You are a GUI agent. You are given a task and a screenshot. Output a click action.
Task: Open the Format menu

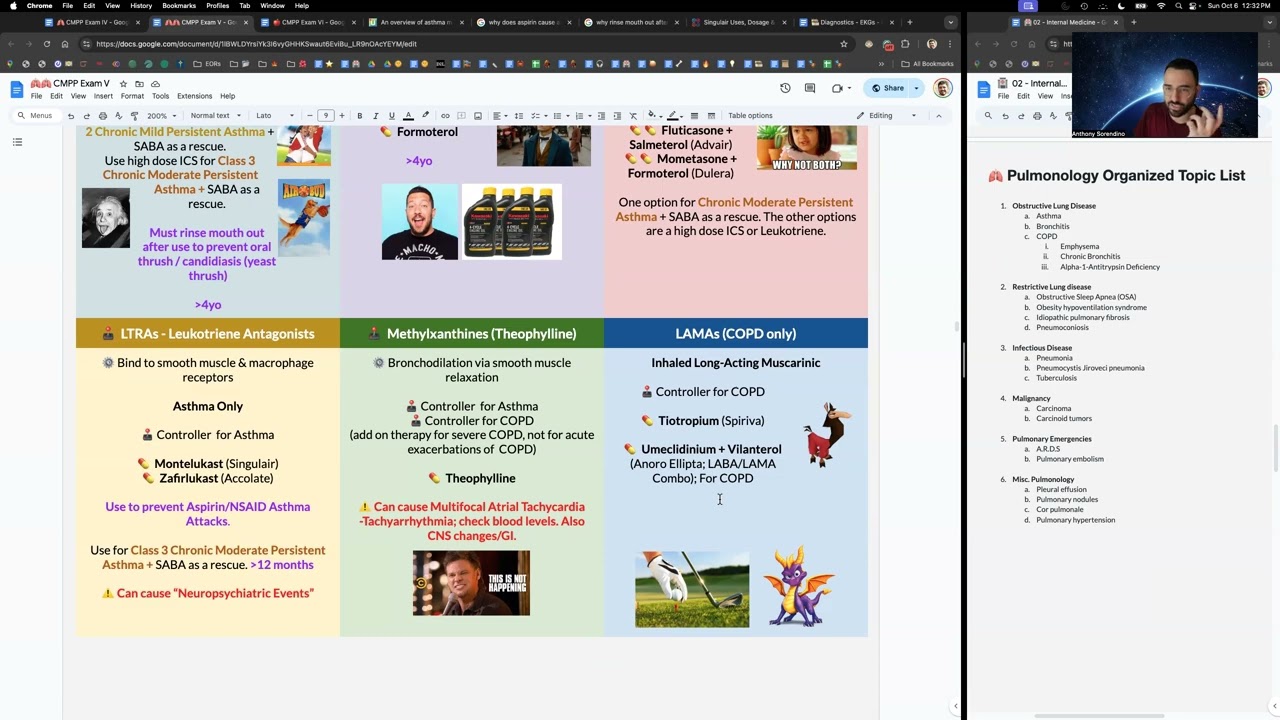(132, 96)
